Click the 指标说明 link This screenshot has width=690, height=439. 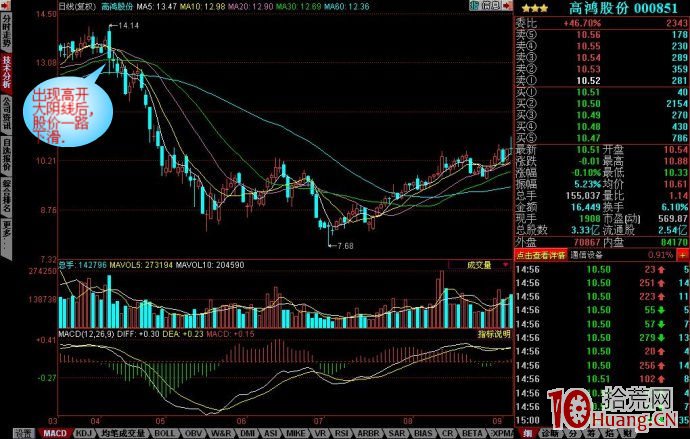(494, 334)
